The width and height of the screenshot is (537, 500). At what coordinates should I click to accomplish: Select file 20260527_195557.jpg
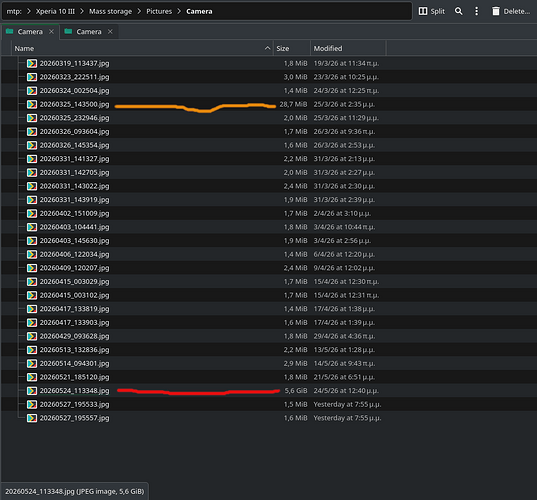point(74,418)
